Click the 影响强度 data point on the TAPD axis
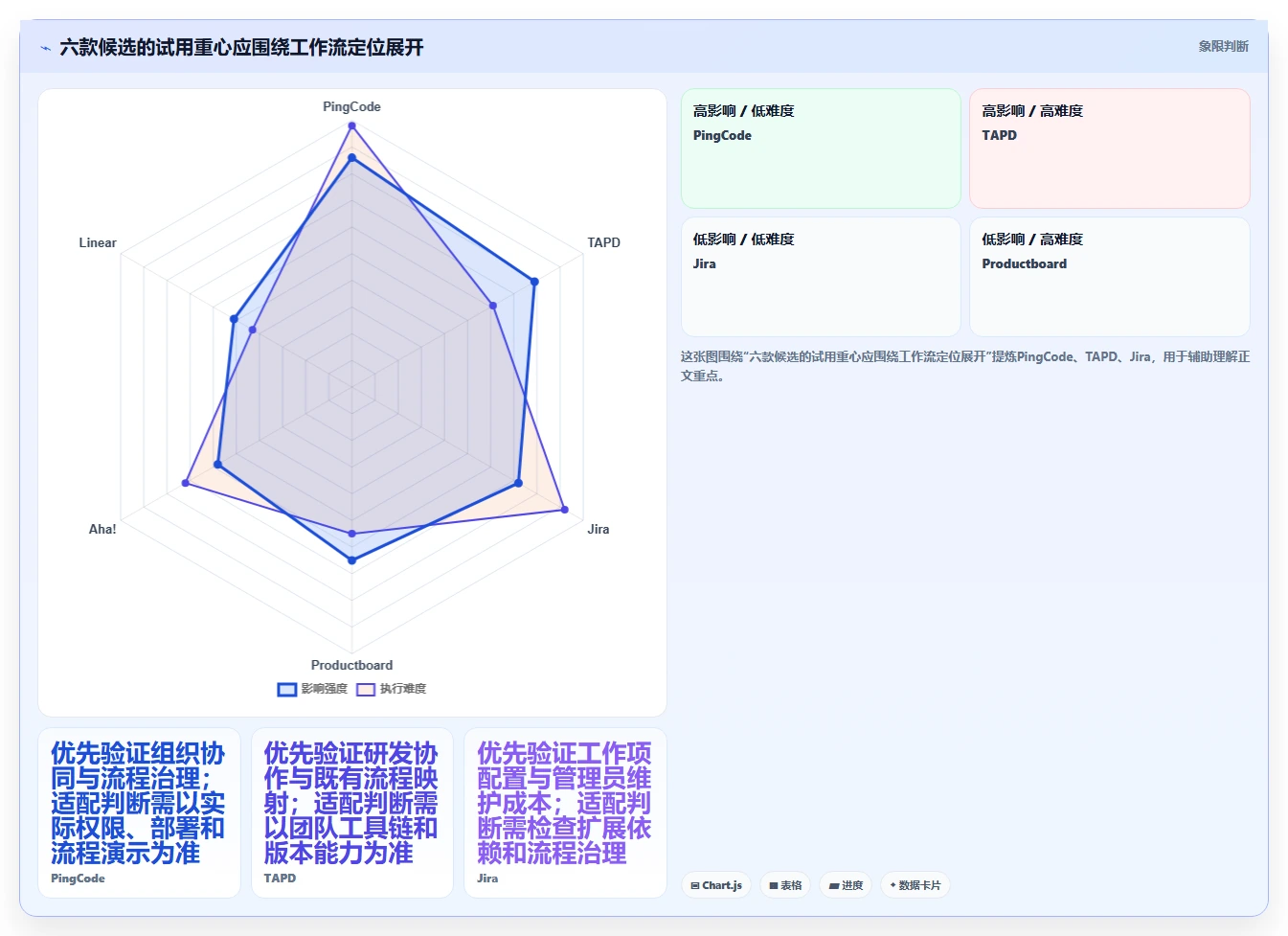Image resolution: width=1288 pixels, height=936 pixels. point(534,282)
